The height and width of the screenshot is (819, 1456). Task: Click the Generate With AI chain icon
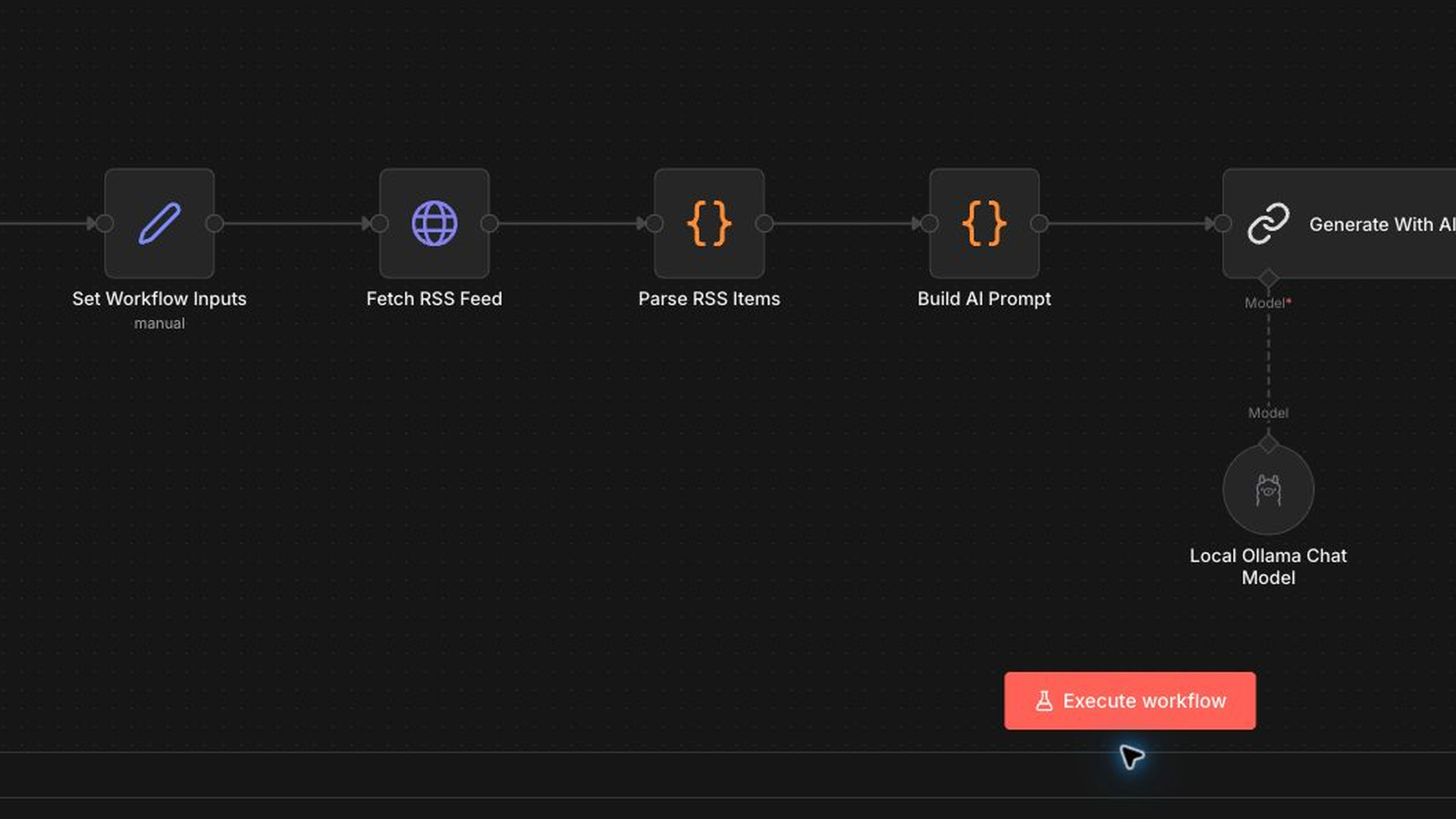point(1268,223)
